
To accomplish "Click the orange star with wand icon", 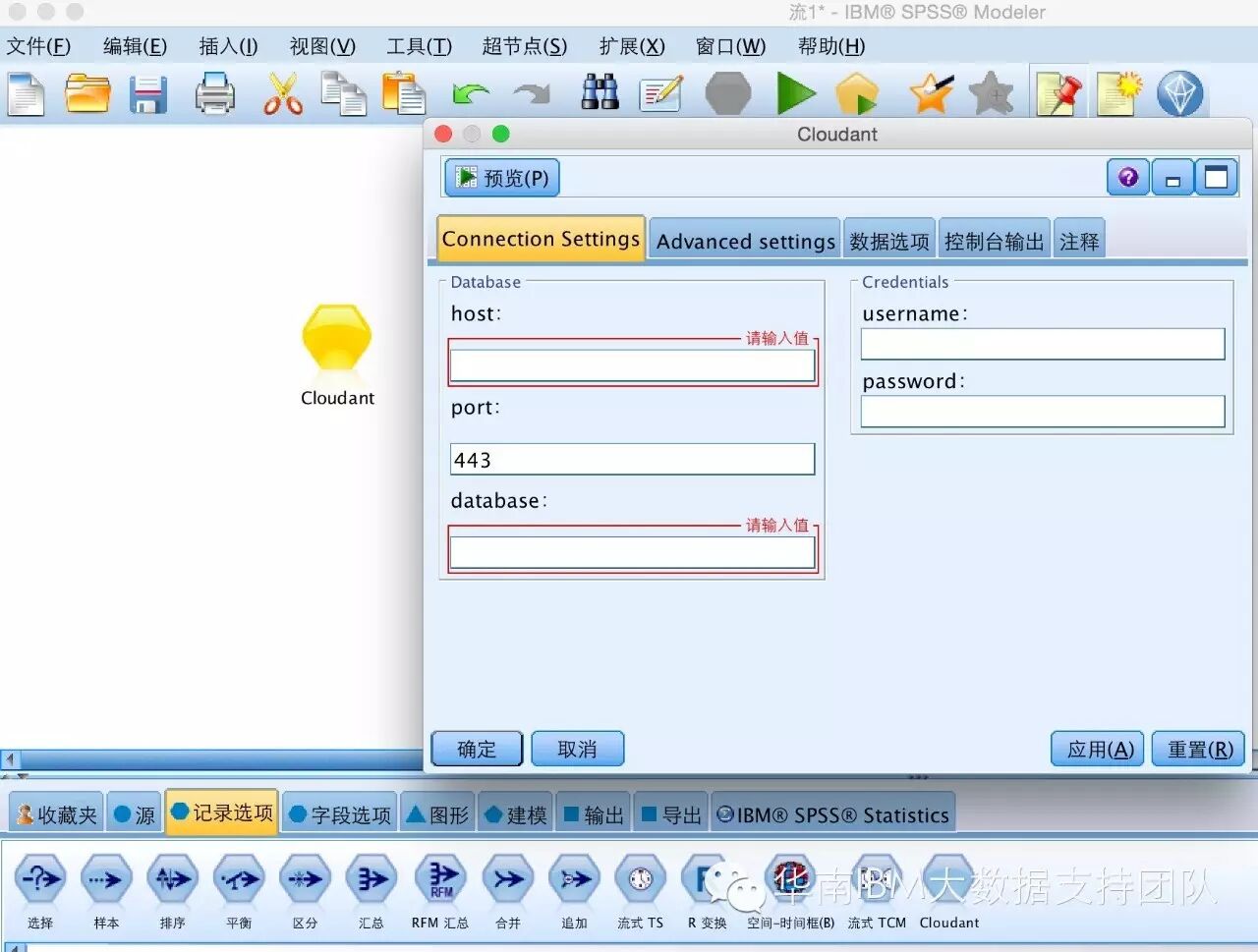I will [x=931, y=94].
